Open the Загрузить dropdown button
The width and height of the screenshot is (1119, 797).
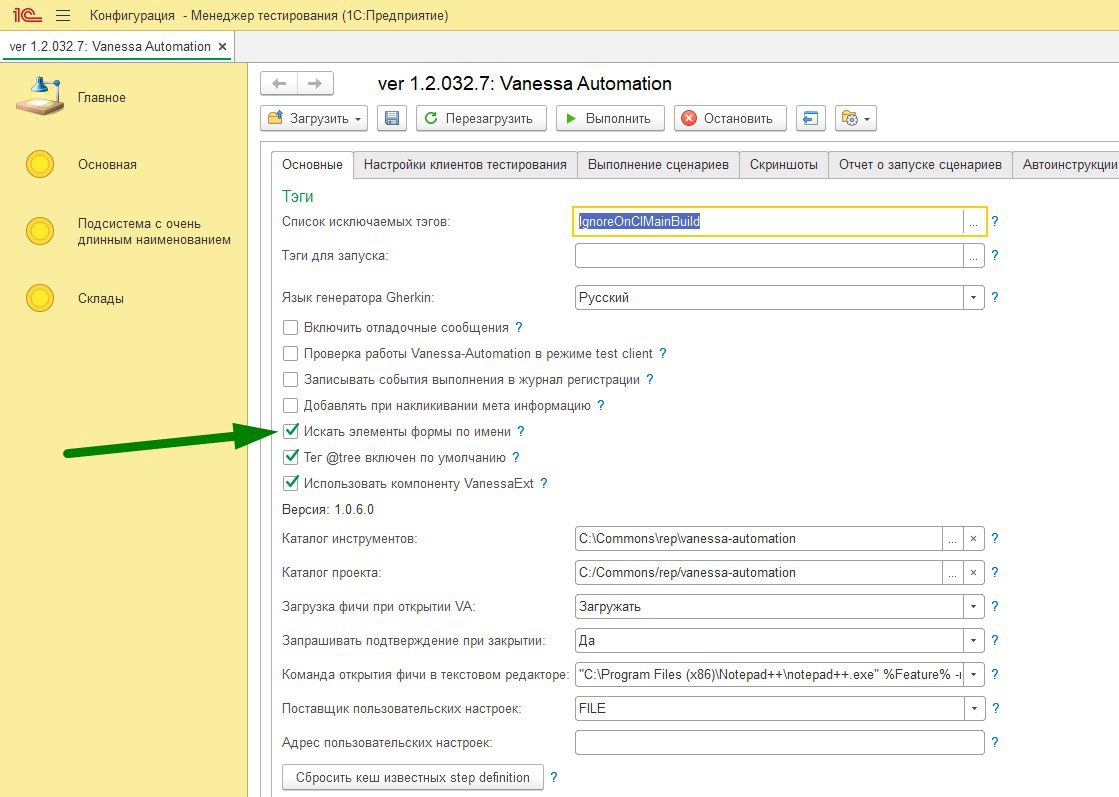314,118
